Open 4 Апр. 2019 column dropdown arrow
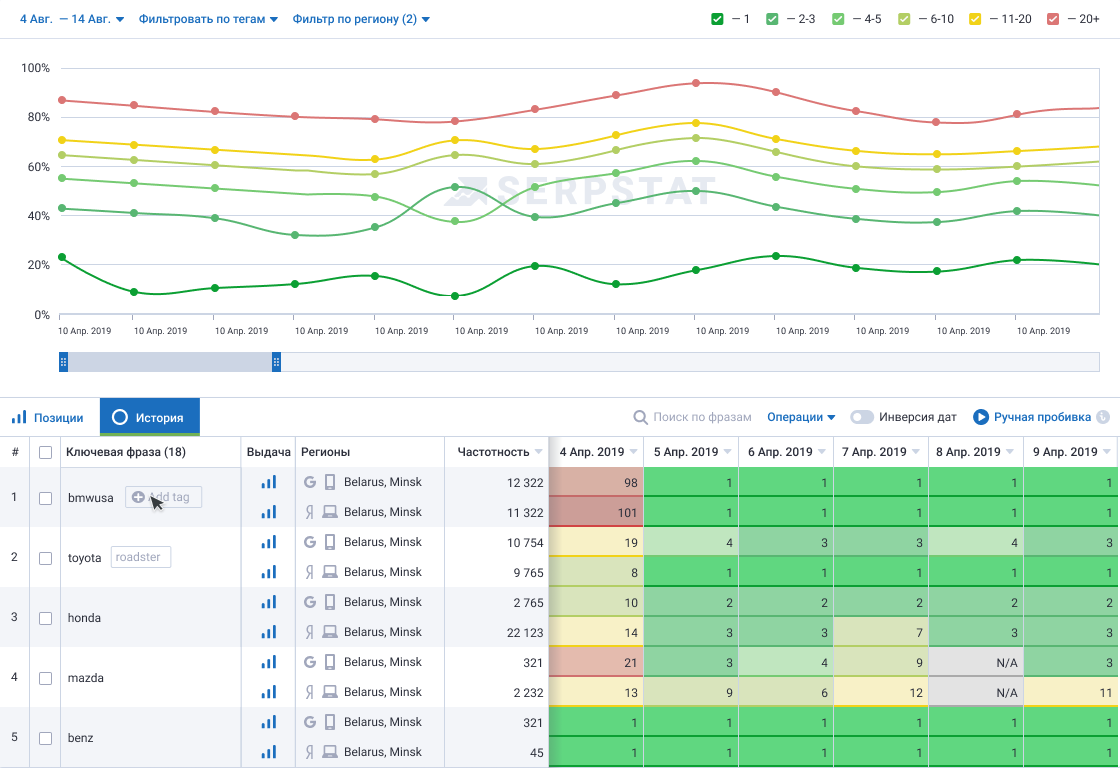 coord(634,452)
